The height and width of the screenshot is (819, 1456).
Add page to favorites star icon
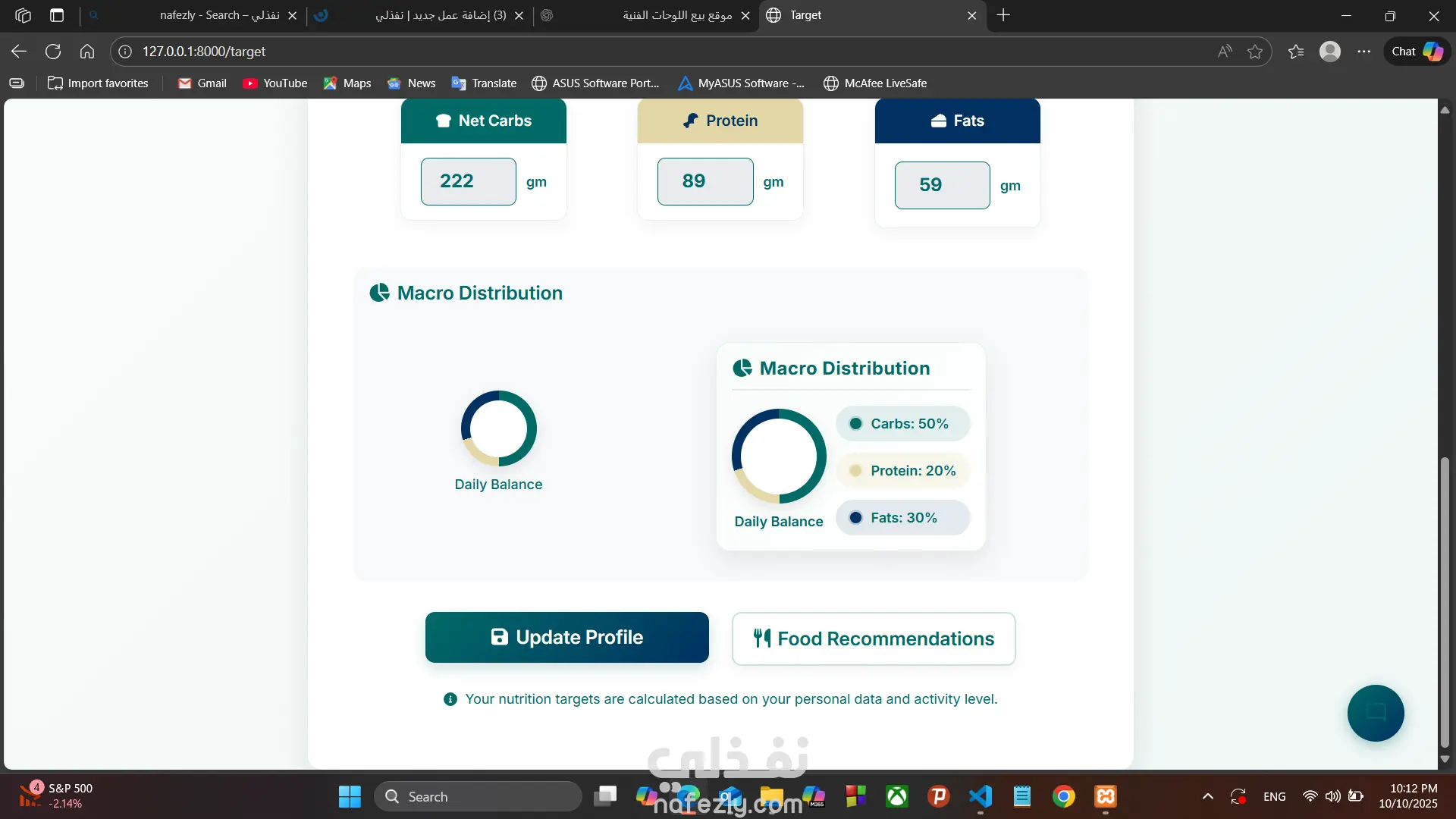coord(1255,52)
